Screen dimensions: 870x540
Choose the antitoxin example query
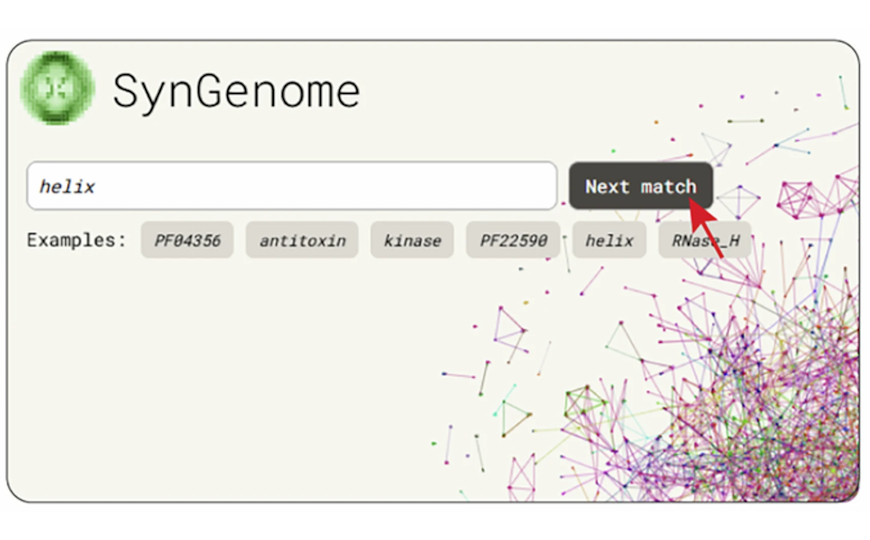pyautogui.click(x=302, y=241)
